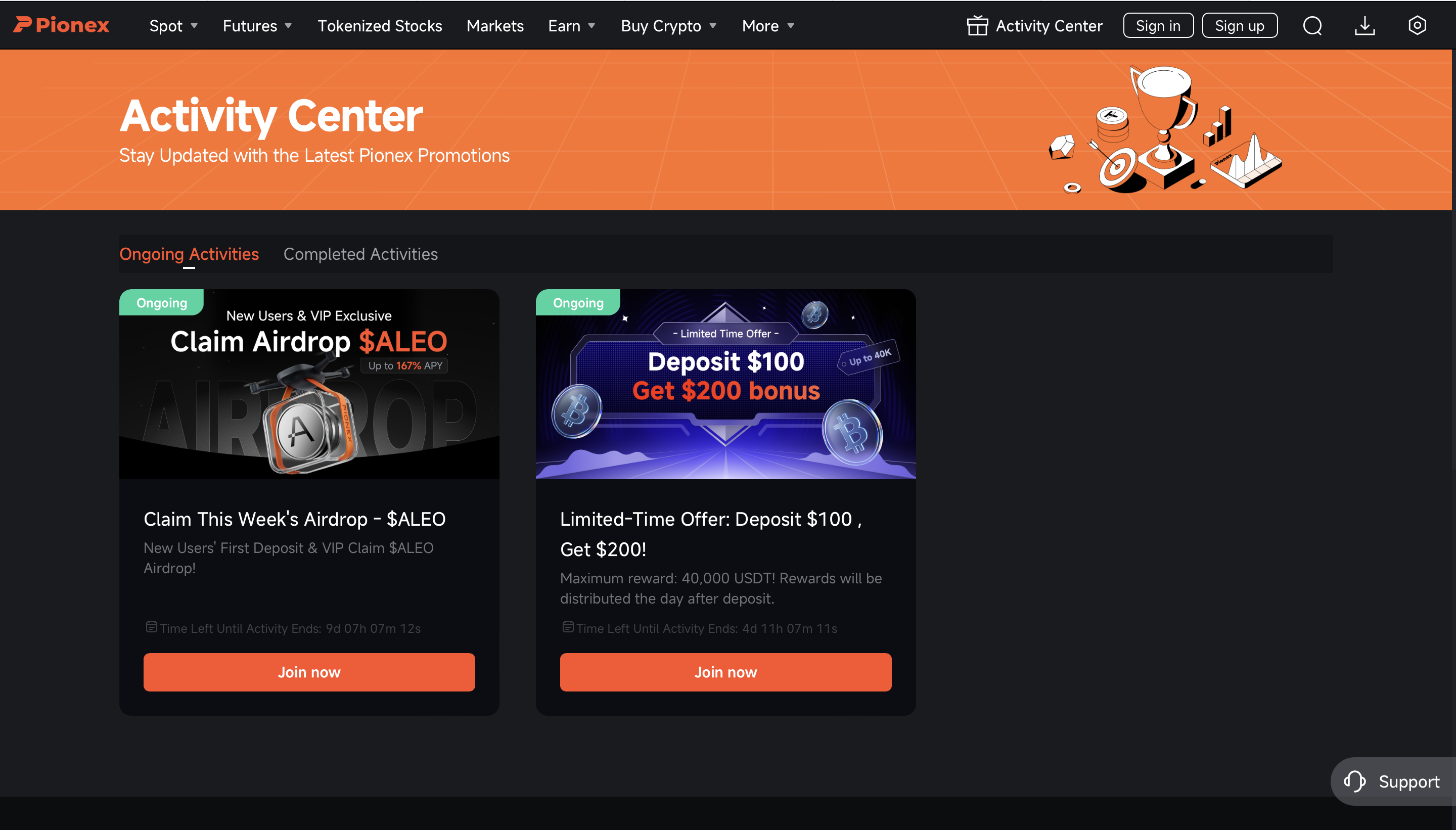Open the search magnifier icon
Image resolution: width=1456 pixels, height=830 pixels.
(1312, 26)
